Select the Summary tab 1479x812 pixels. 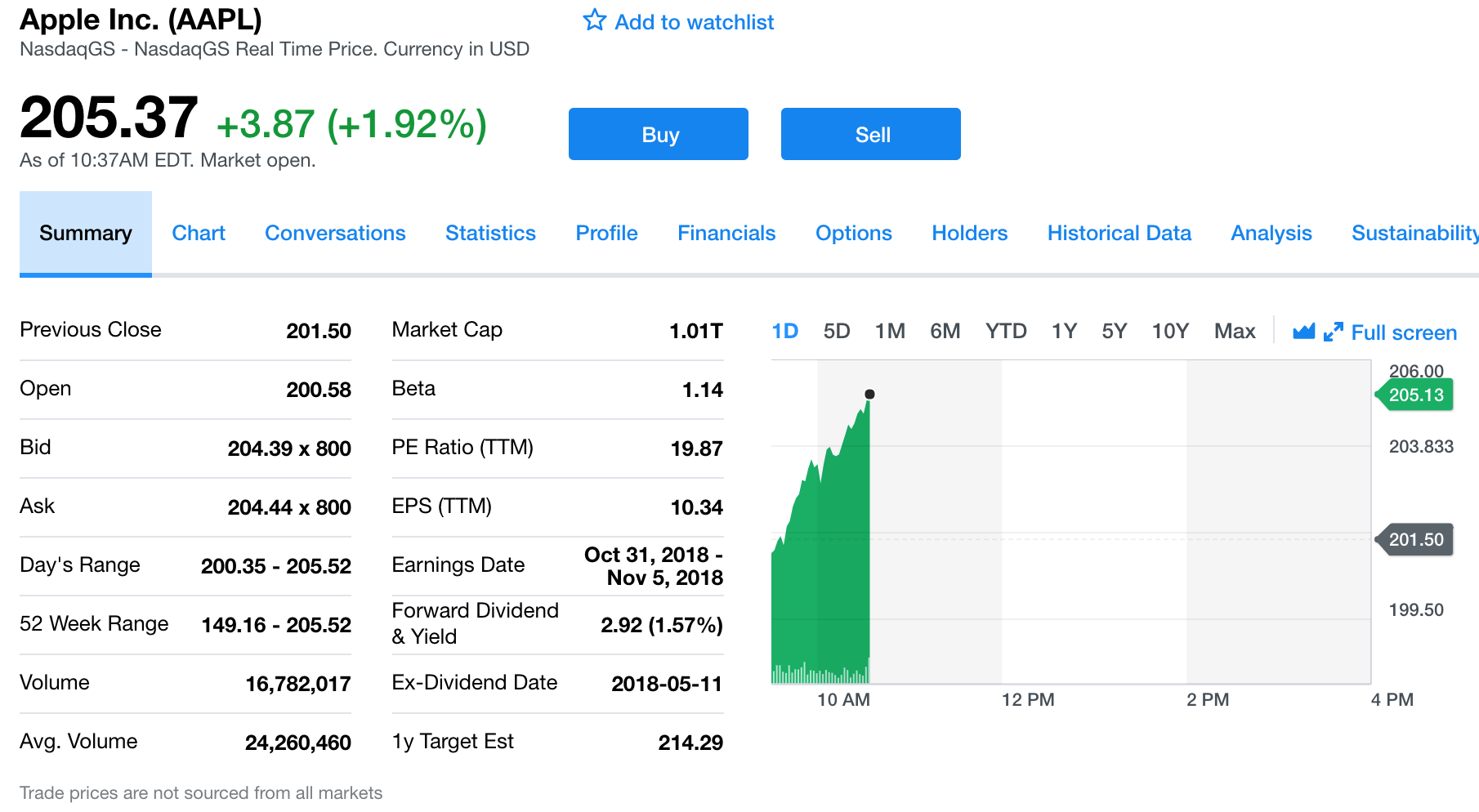point(86,234)
